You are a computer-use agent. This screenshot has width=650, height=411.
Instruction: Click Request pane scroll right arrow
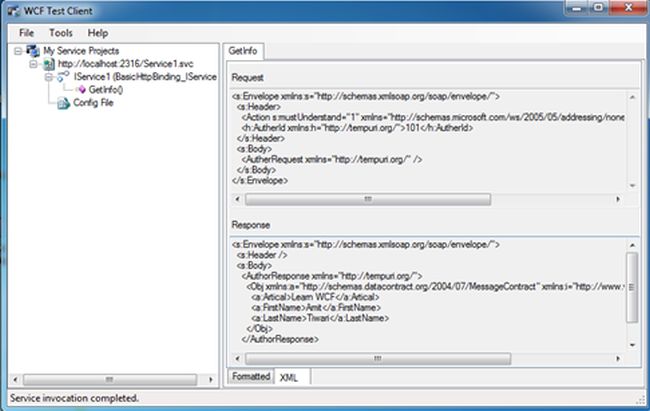(618, 199)
